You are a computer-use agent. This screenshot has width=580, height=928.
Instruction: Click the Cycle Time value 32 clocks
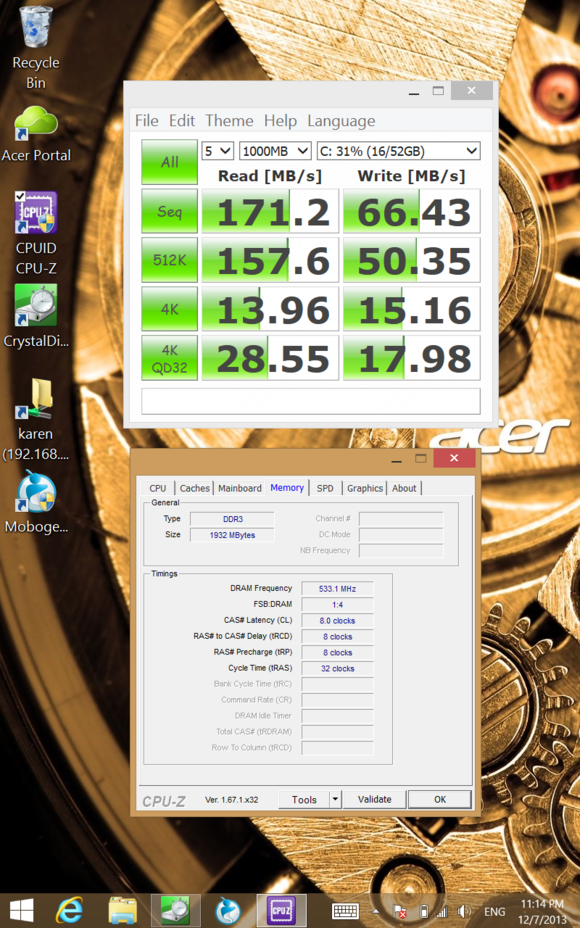pos(337,669)
